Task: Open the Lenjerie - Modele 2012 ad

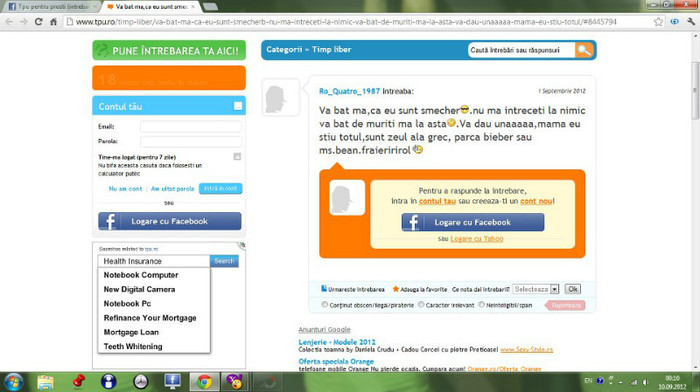Action: click(x=337, y=342)
